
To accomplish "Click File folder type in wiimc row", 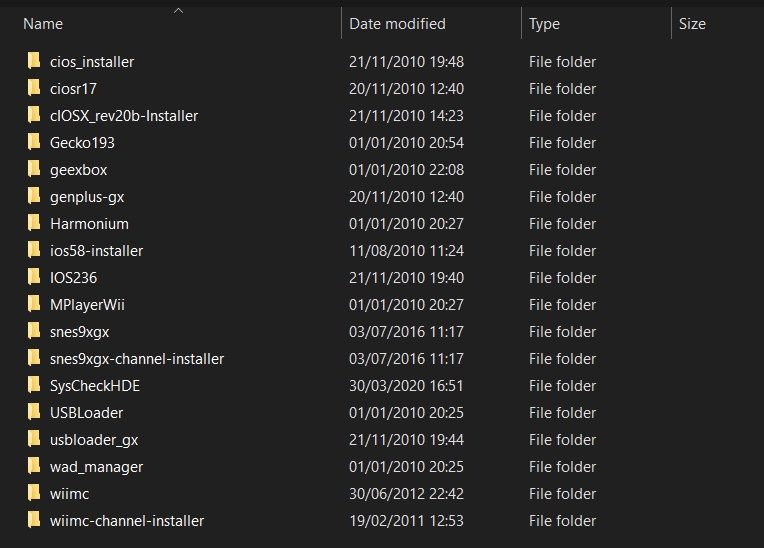I will click(x=562, y=494).
